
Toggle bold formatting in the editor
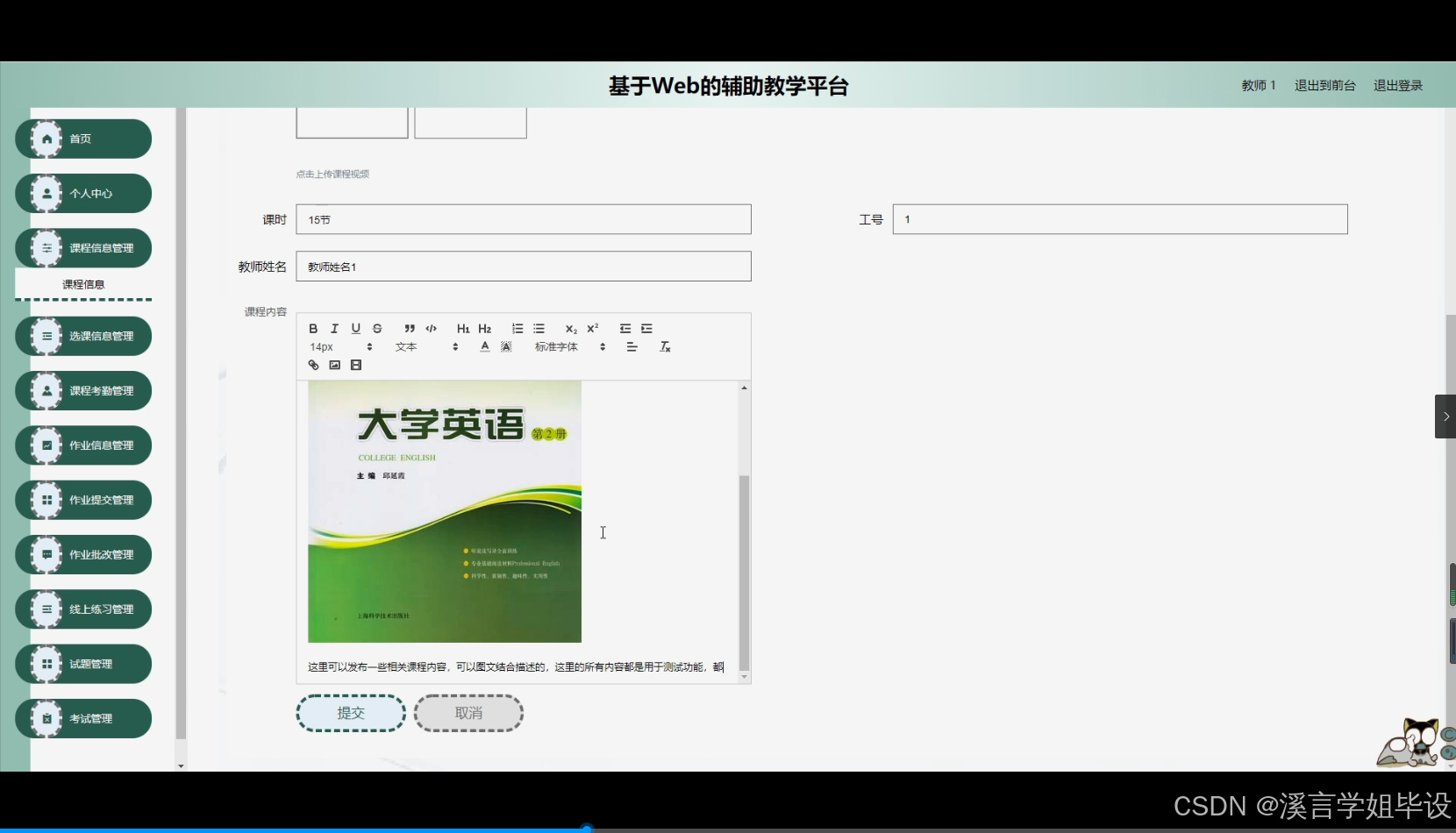313,329
